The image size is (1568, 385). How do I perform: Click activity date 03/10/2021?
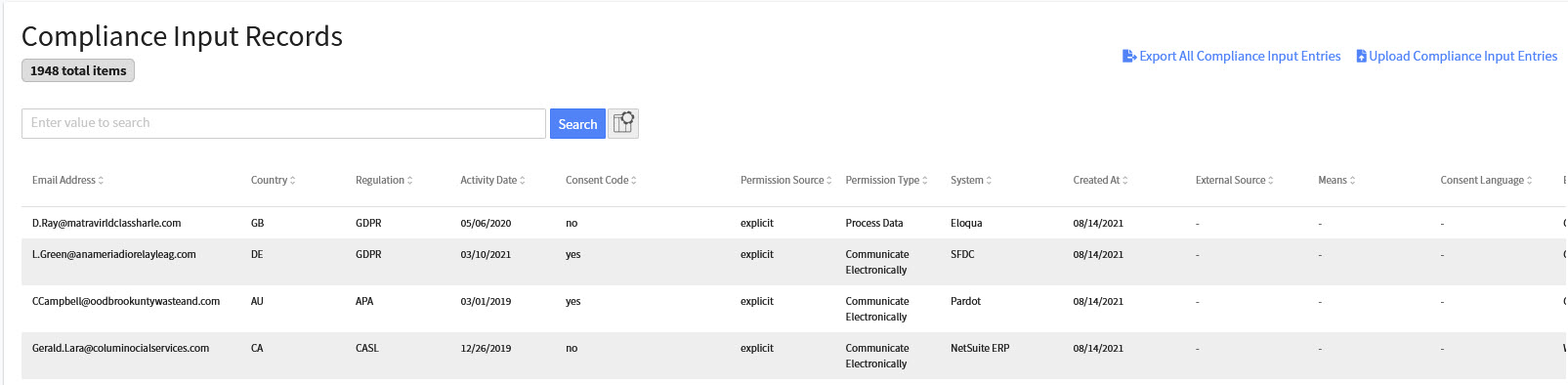point(487,255)
